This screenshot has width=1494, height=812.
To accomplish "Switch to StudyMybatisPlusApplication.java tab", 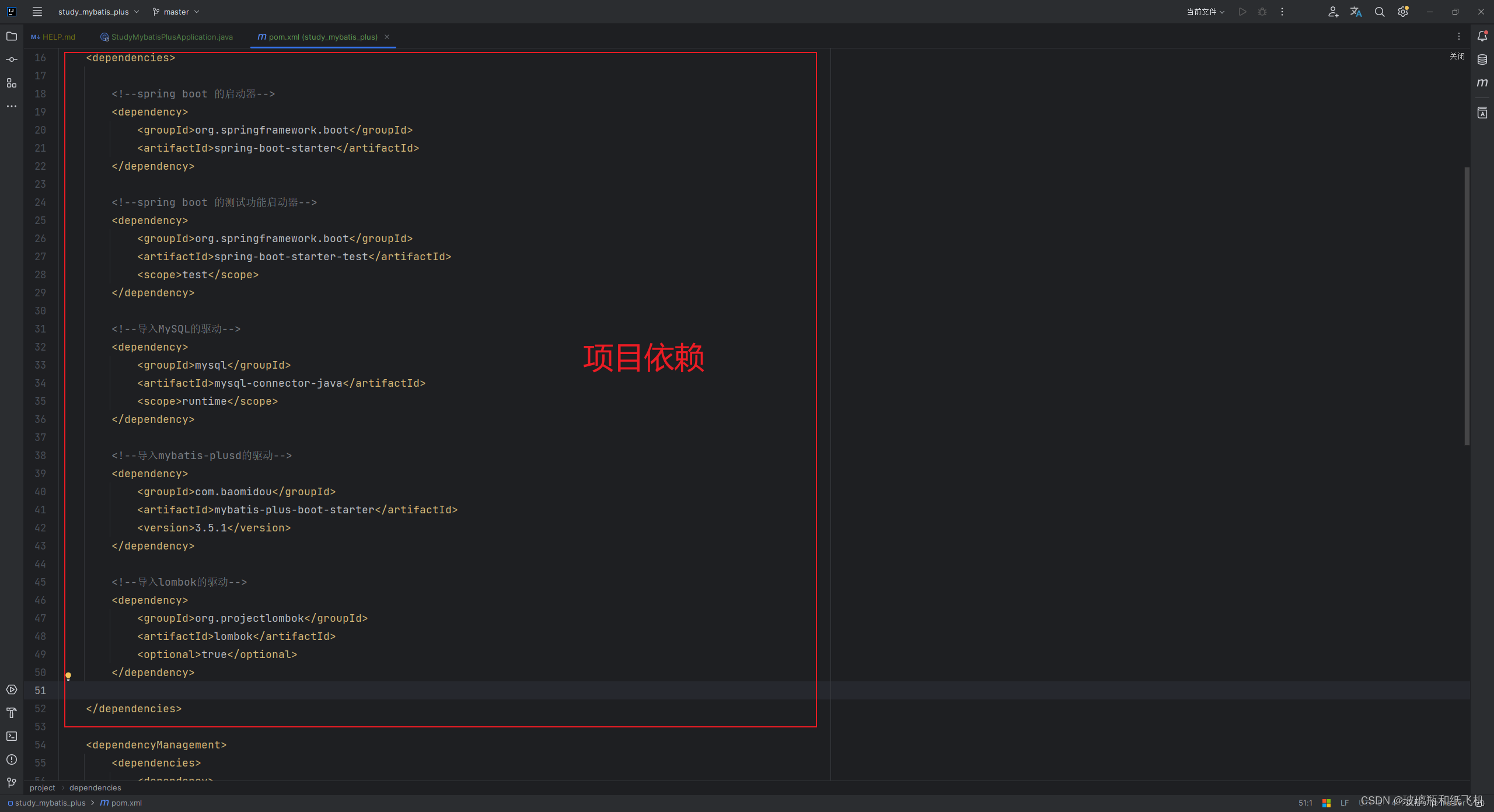I will click(166, 37).
